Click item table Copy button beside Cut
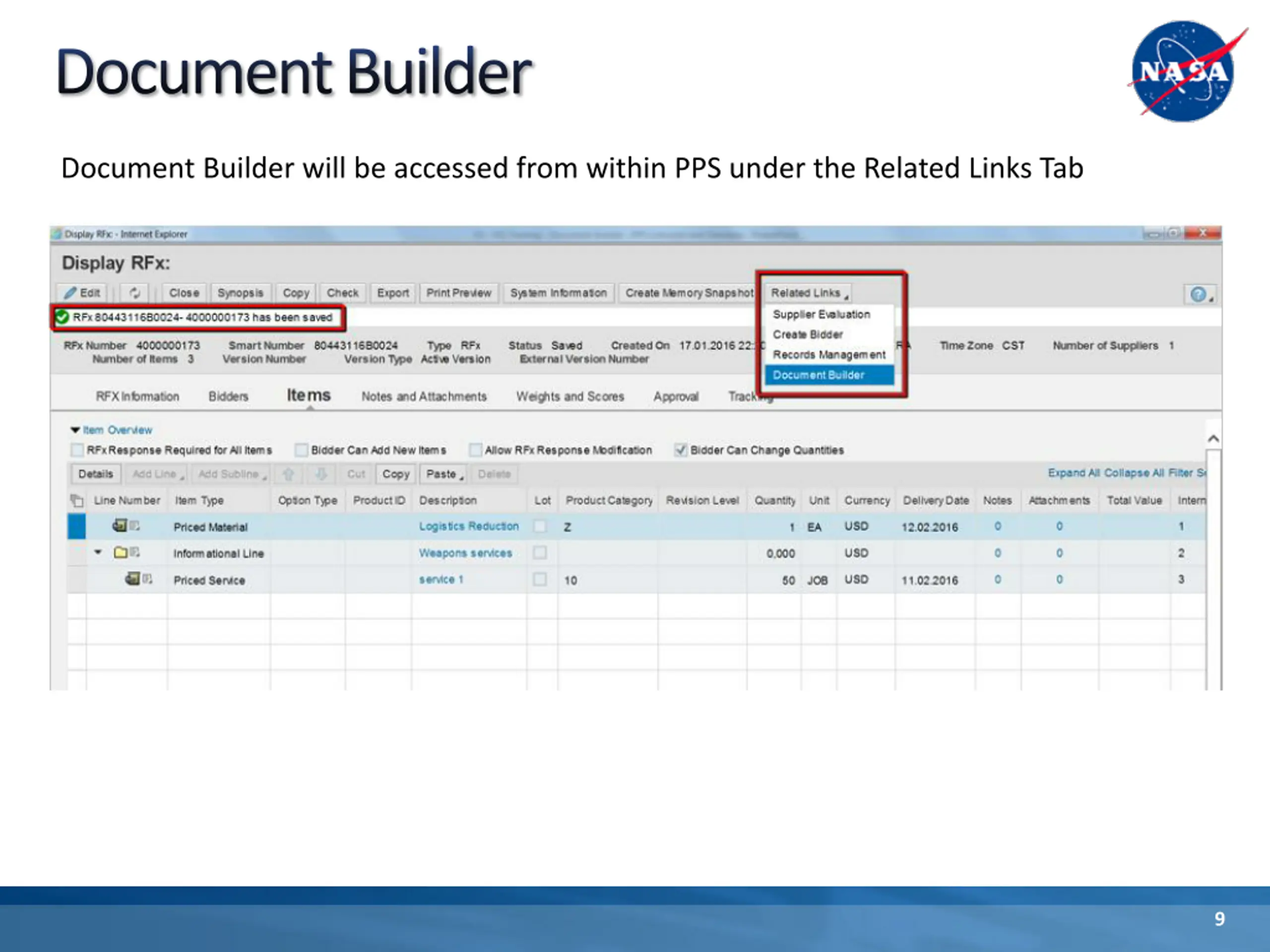The height and width of the screenshot is (952, 1270). click(396, 474)
